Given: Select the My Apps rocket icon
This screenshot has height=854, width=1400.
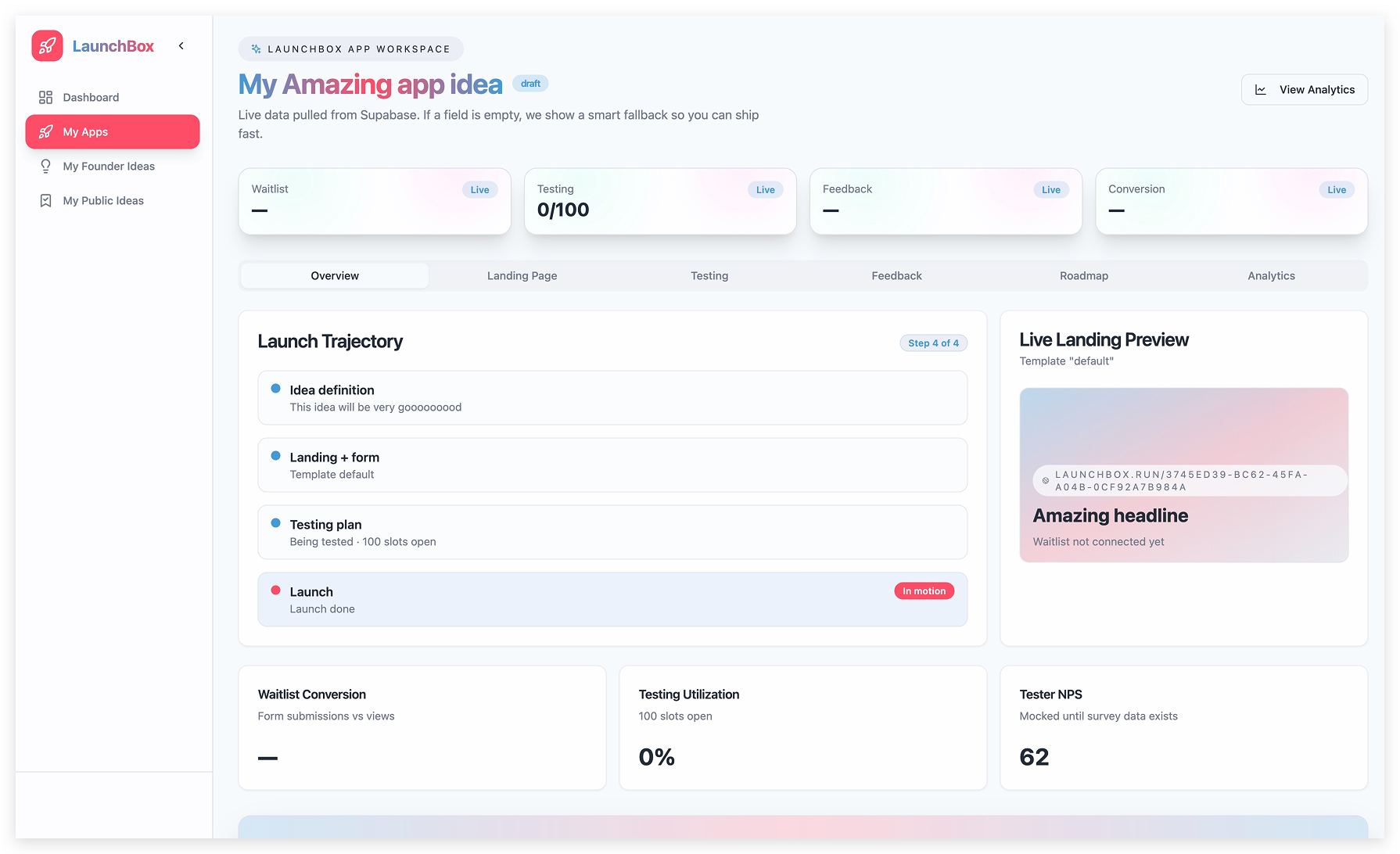Looking at the screenshot, I should click(47, 131).
